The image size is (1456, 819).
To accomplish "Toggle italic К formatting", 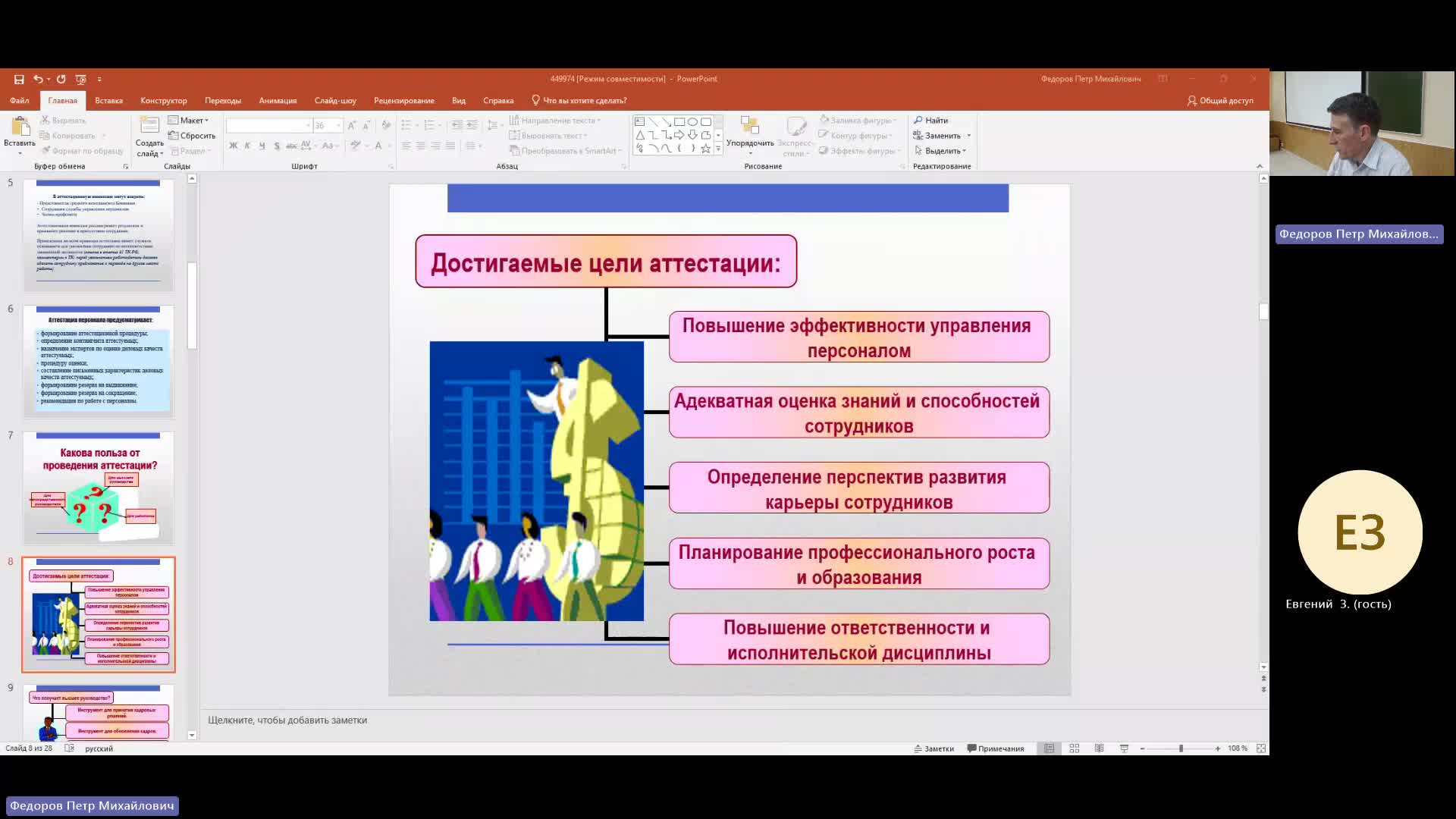I will [x=247, y=146].
